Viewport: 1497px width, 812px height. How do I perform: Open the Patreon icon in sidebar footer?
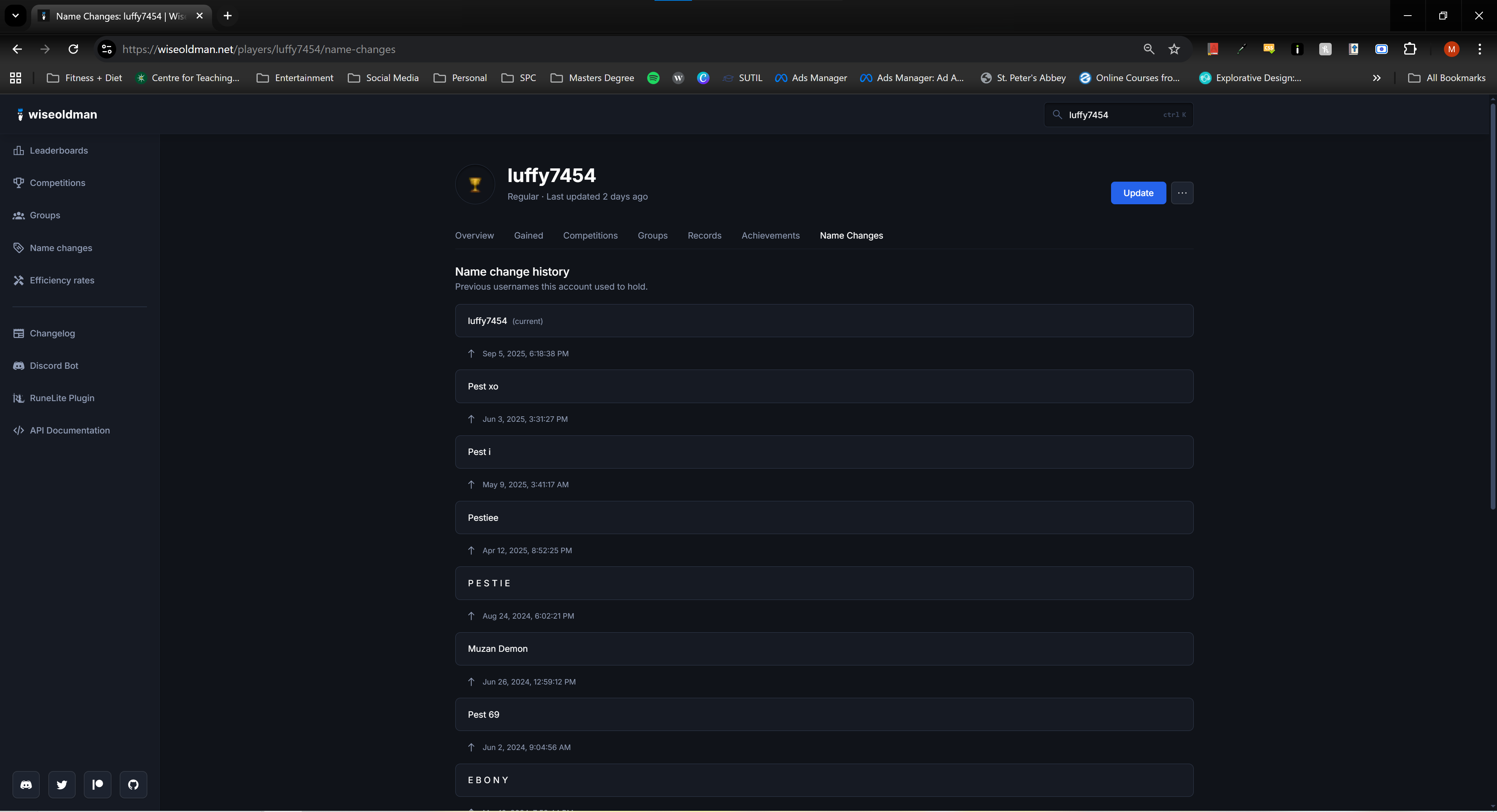pyautogui.click(x=97, y=785)
